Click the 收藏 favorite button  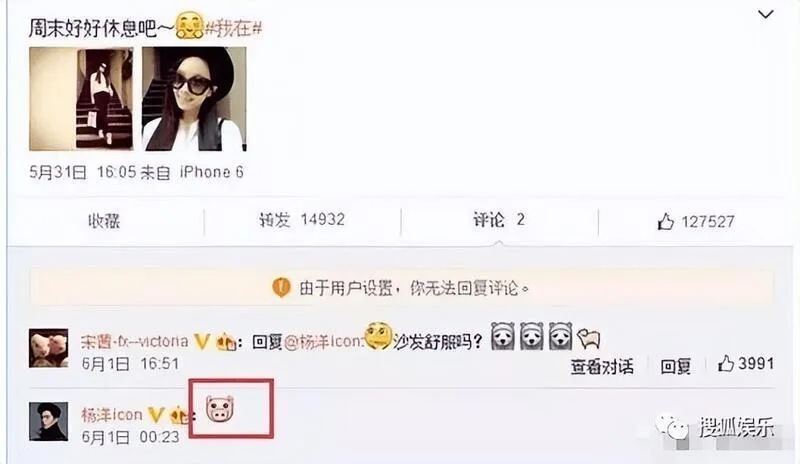click(x=104, y=221)
